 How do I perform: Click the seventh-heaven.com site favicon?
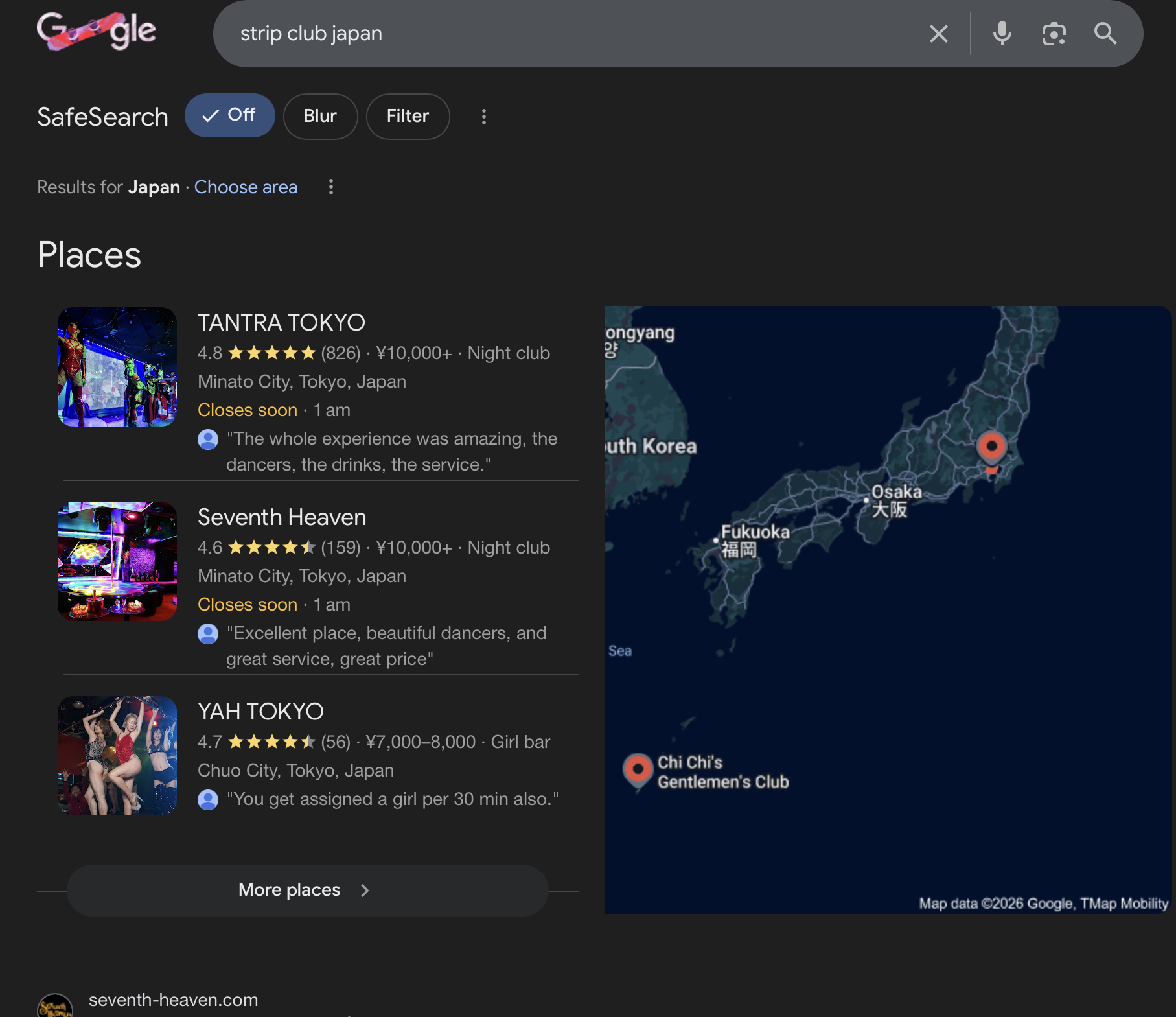[55, 1006]
